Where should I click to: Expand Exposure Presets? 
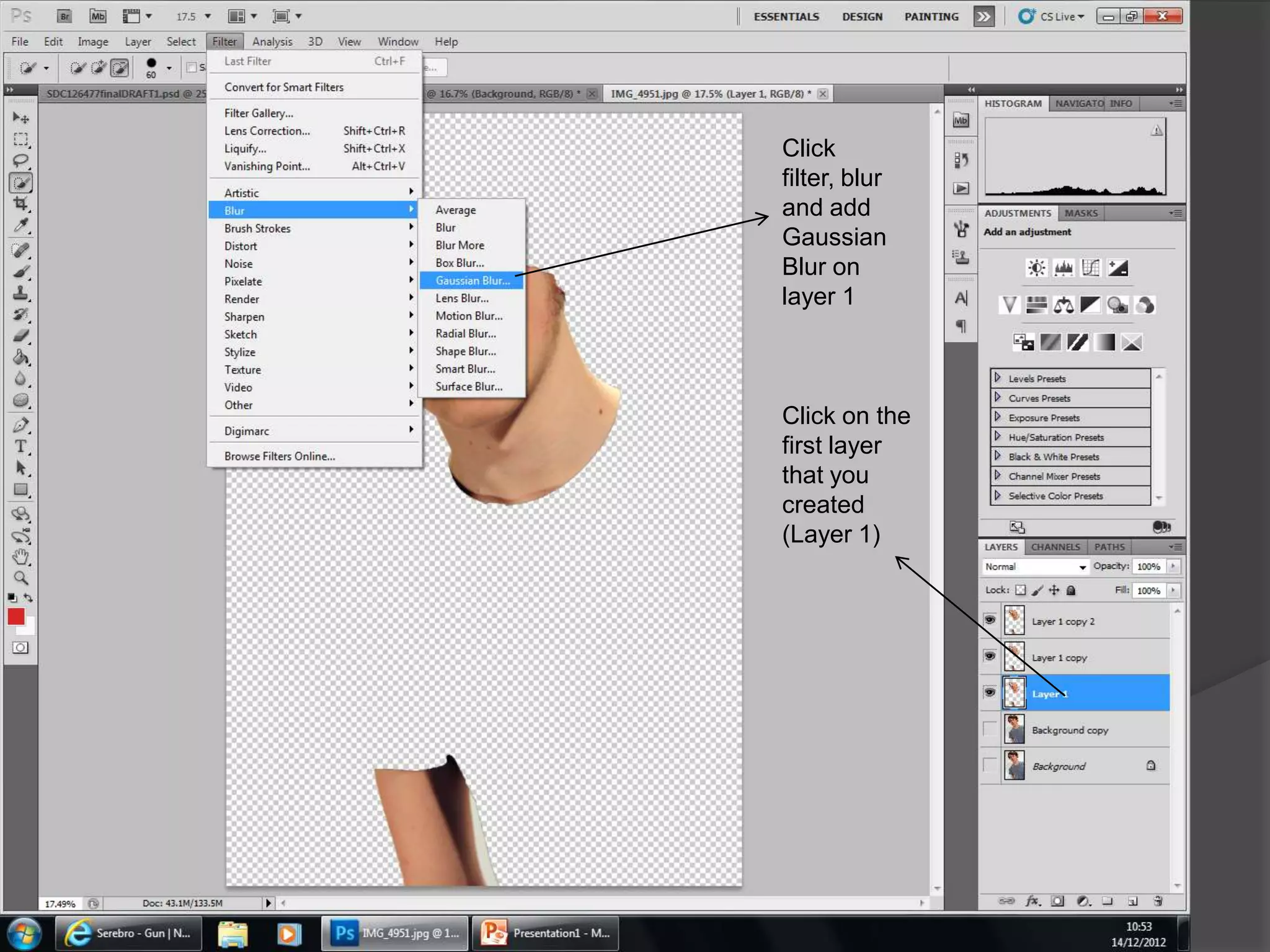998,416
